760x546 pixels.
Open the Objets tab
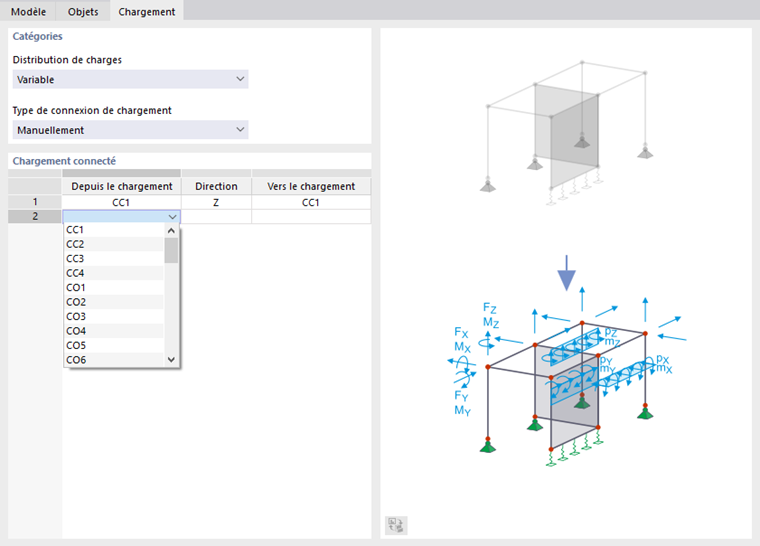(83, 11)
